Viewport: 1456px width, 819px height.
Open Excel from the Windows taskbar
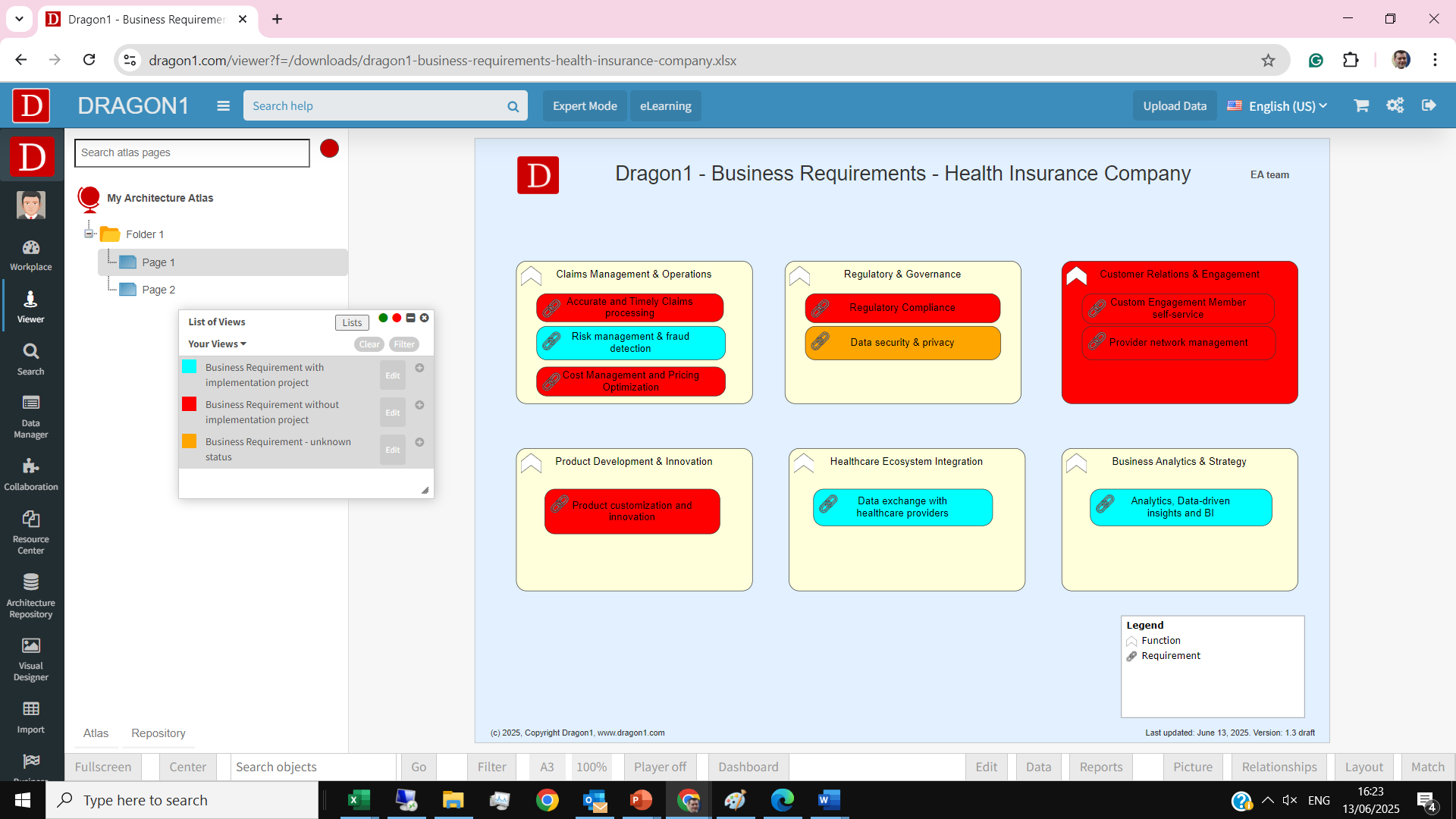[358, 800]
